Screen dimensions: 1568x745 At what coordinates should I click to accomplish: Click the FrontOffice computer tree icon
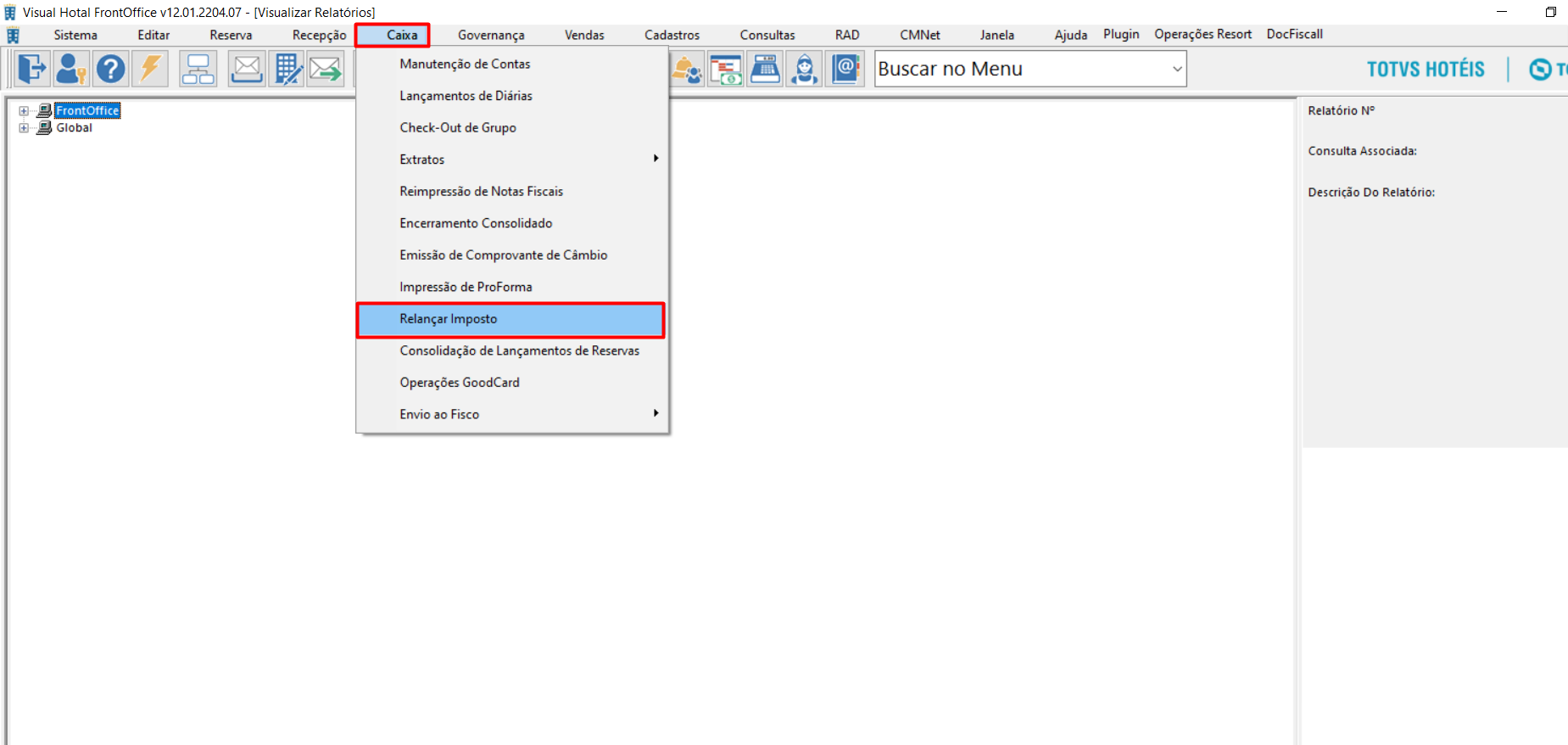coord(45,110)
